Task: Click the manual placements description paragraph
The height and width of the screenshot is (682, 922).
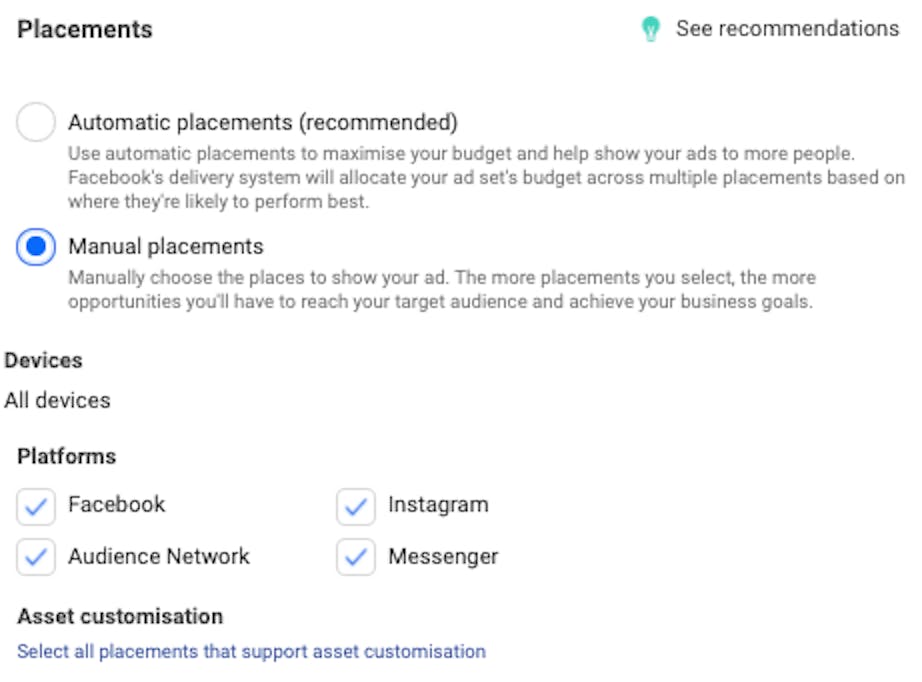Action: click(442, 289)
